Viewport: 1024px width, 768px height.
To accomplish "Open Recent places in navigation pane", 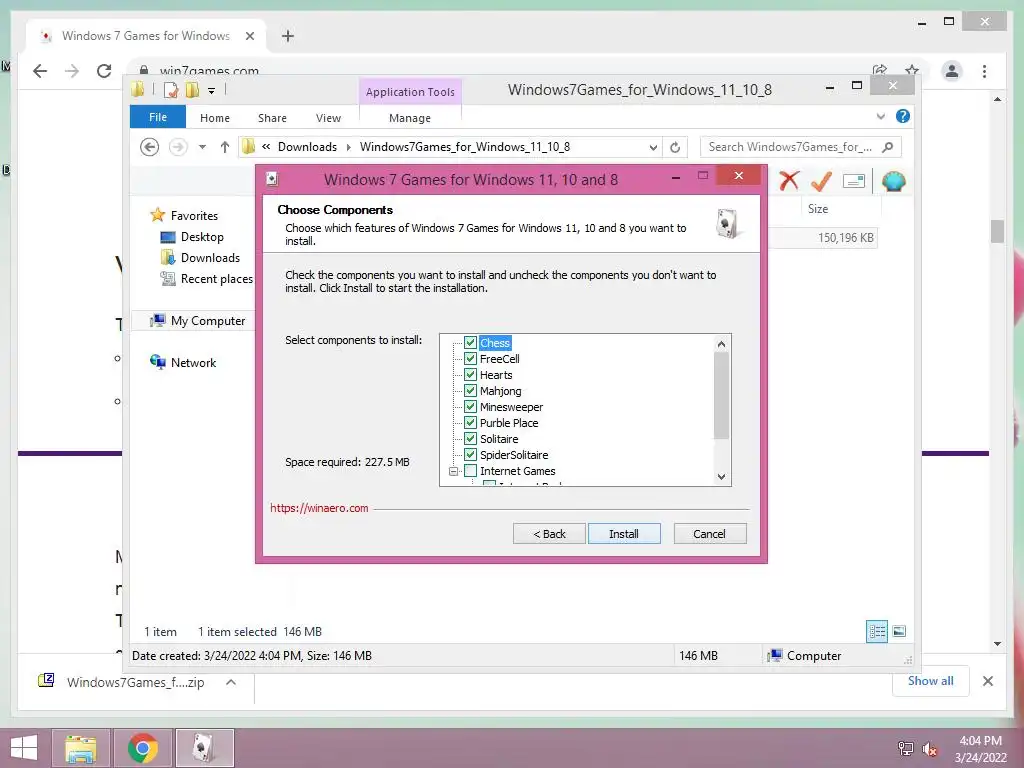I will 216,279.
